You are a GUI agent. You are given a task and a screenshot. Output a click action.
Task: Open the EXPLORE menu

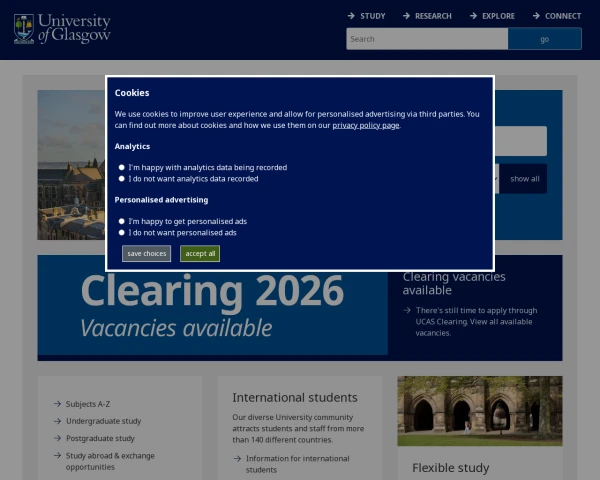(498, 16)
